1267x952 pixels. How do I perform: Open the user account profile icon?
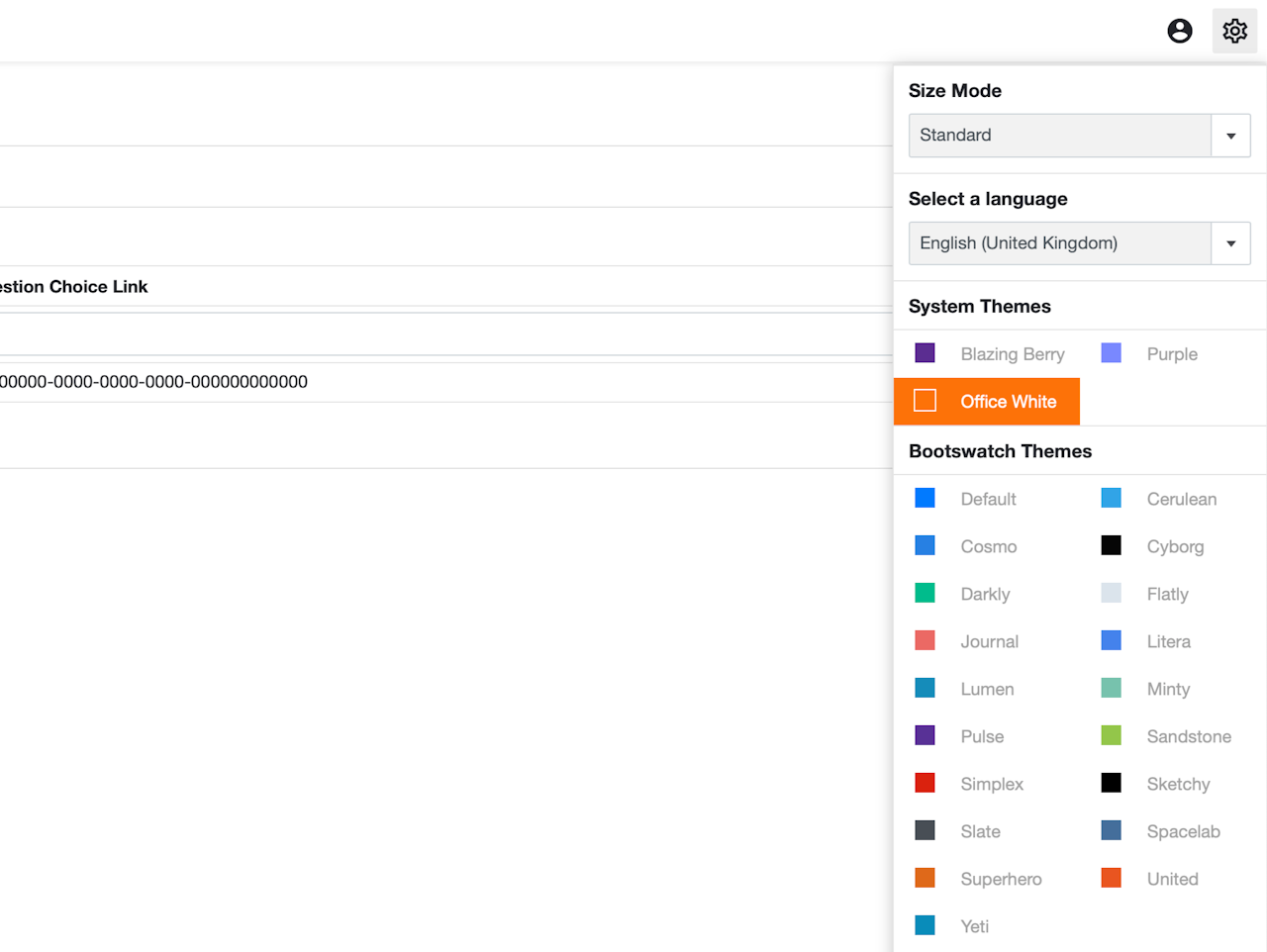1179,32
